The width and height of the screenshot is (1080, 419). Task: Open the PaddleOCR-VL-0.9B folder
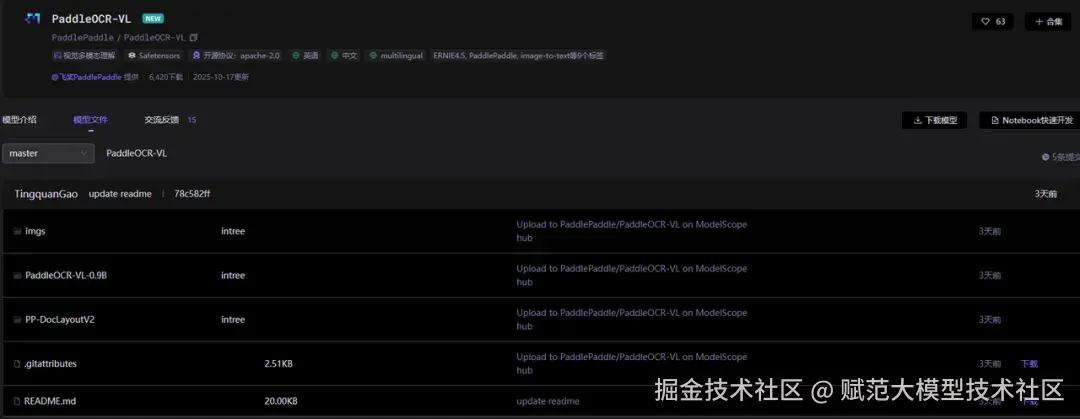[66, 276]
